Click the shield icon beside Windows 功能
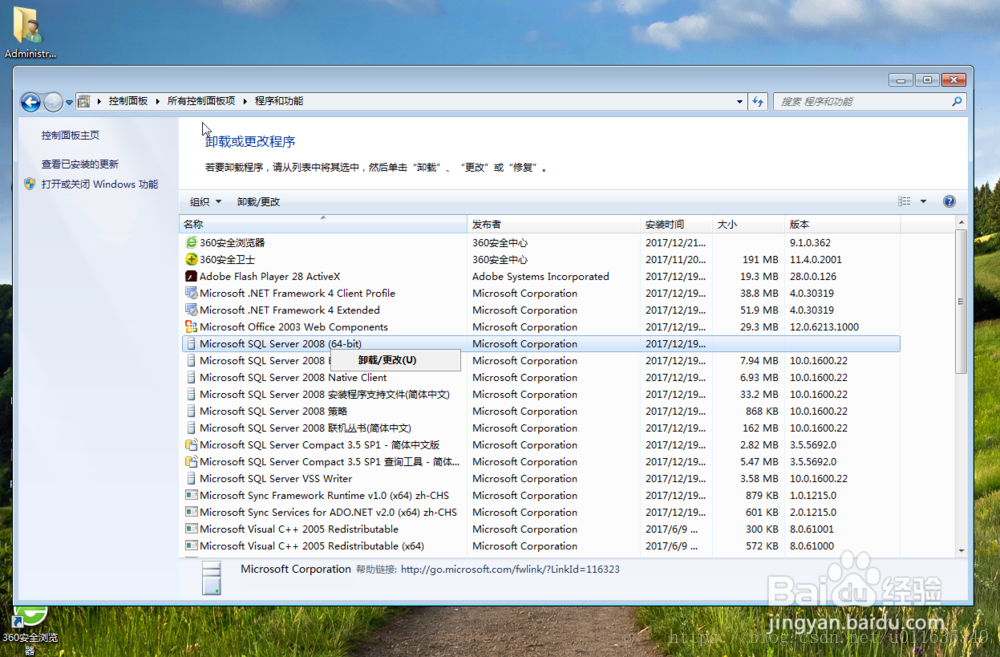 (29, 184)
